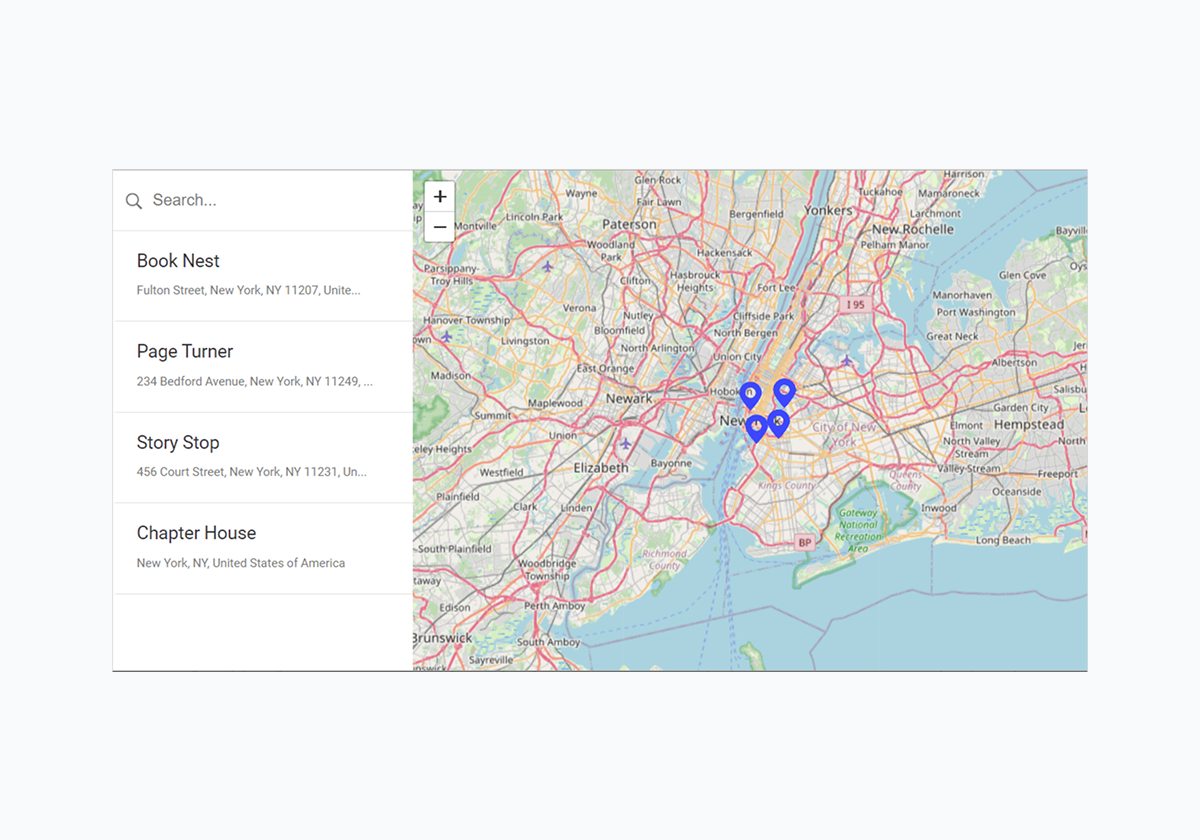Click the Elizabeth city label on the map
1200x840 pixels.
pos(601,467)
